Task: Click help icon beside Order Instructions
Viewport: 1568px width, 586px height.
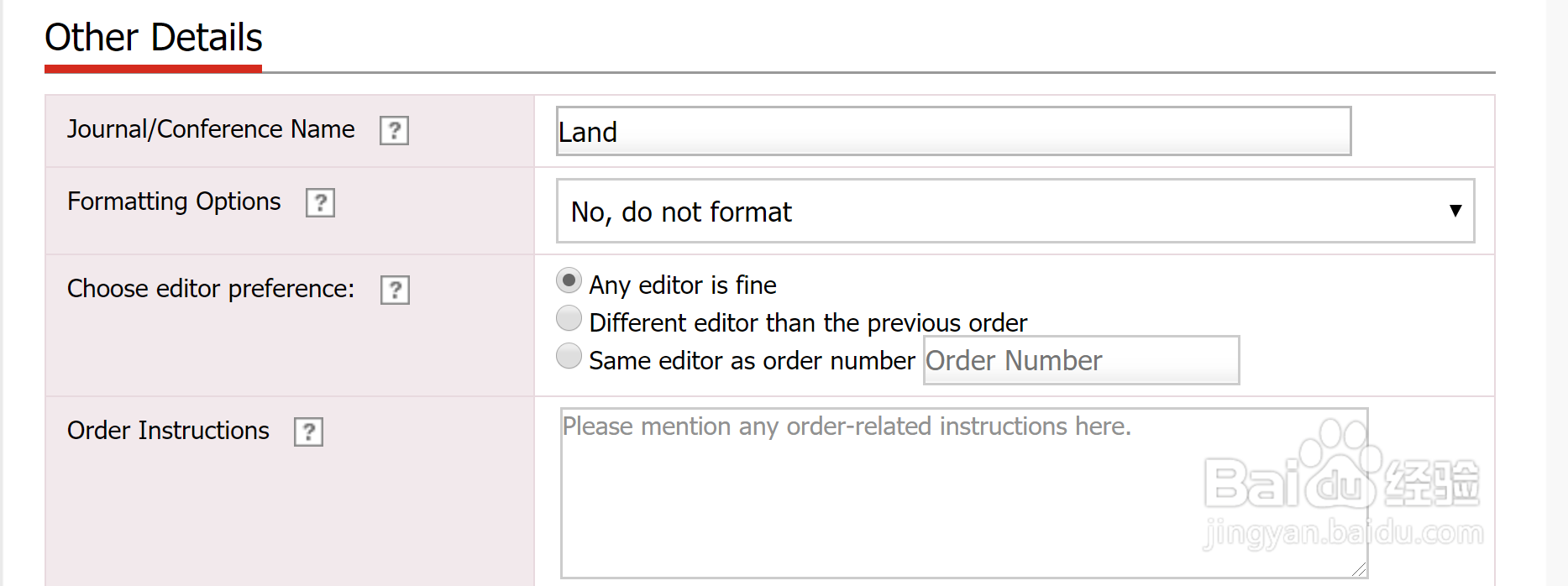Action: [x=308, y=432]
